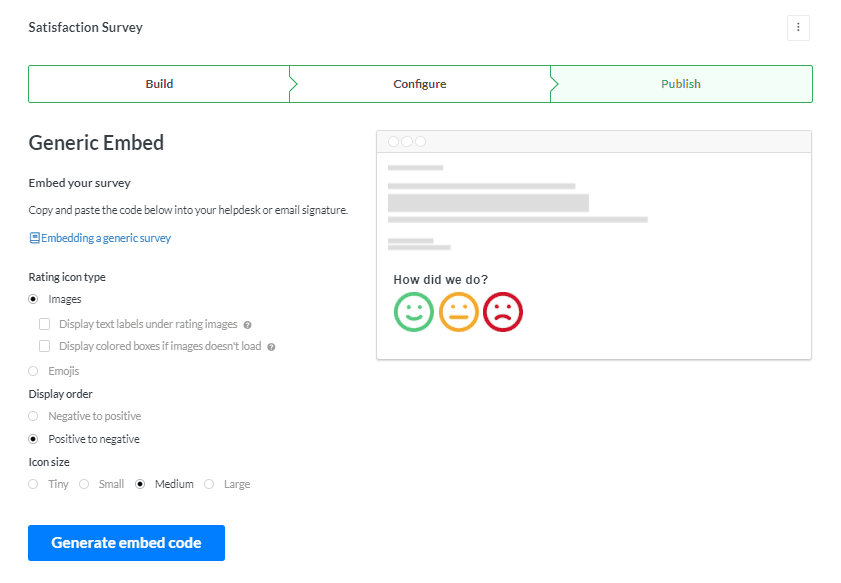Screen dimensions: 841x583
Task: Click help icon beside colored boxes option
Action: pyautogui.click(x=271, y=347)
